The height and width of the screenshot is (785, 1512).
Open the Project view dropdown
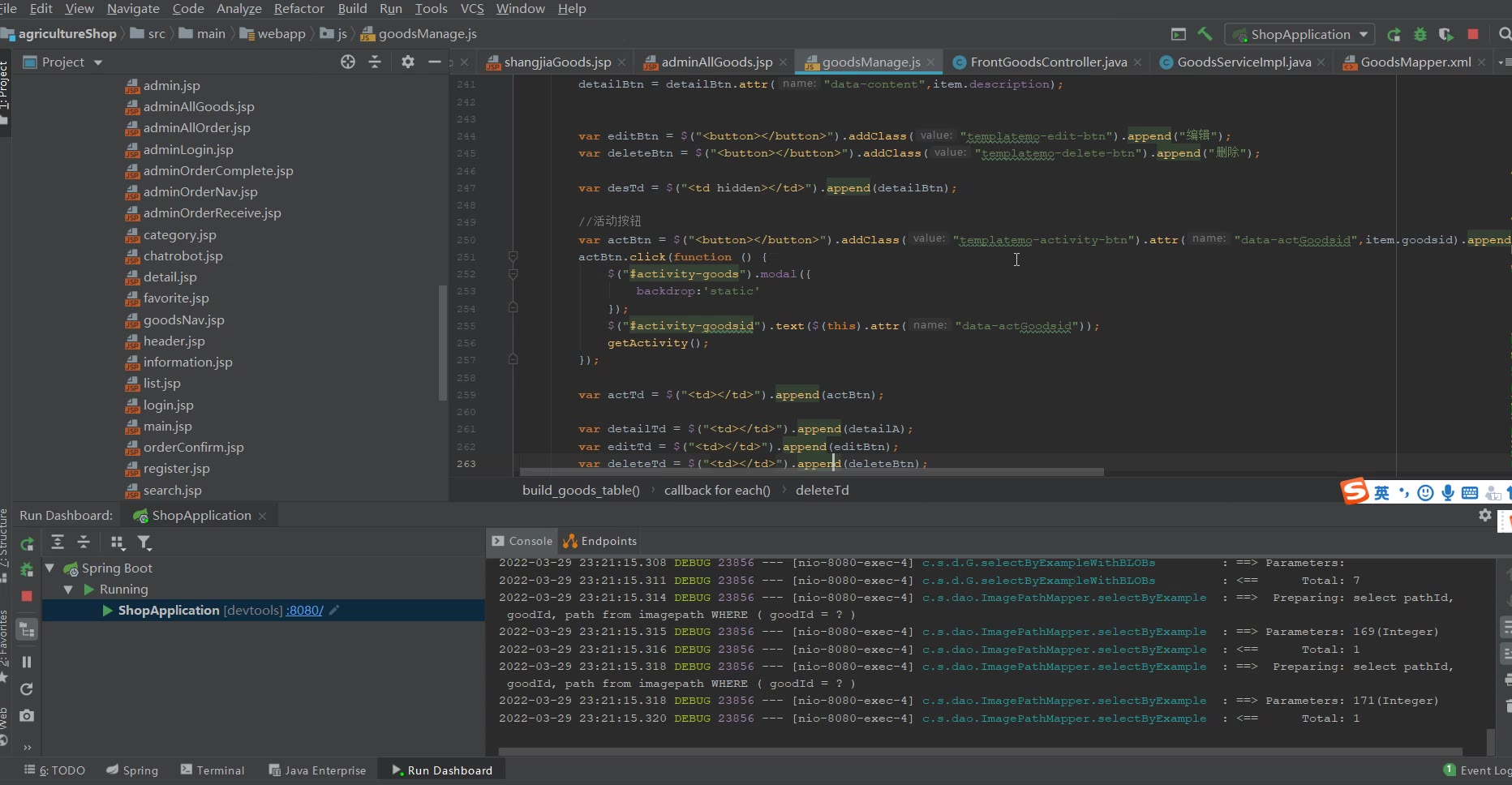(x=98, y=62)
